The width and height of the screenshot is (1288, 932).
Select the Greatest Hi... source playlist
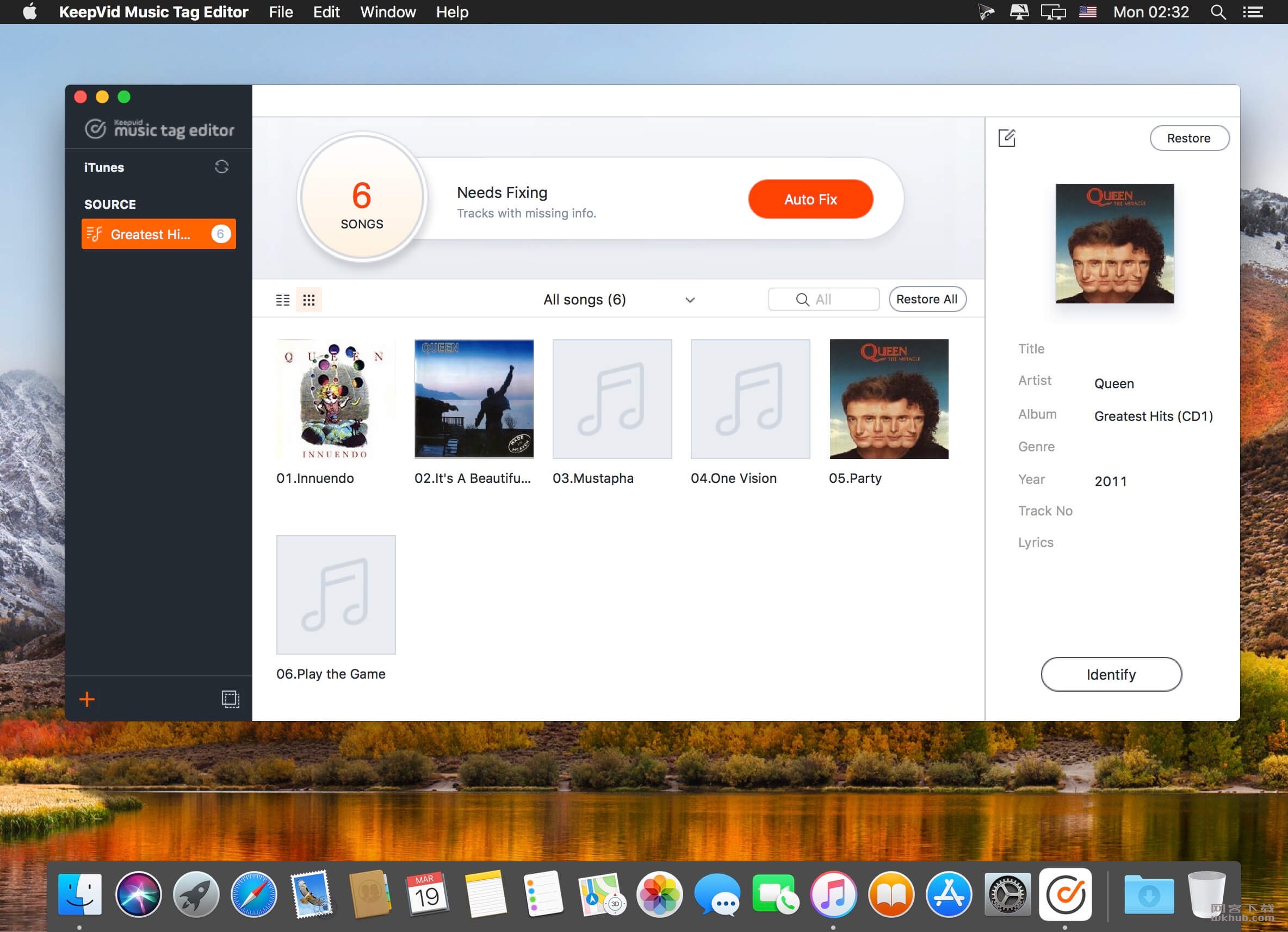[x=158, y=234]
